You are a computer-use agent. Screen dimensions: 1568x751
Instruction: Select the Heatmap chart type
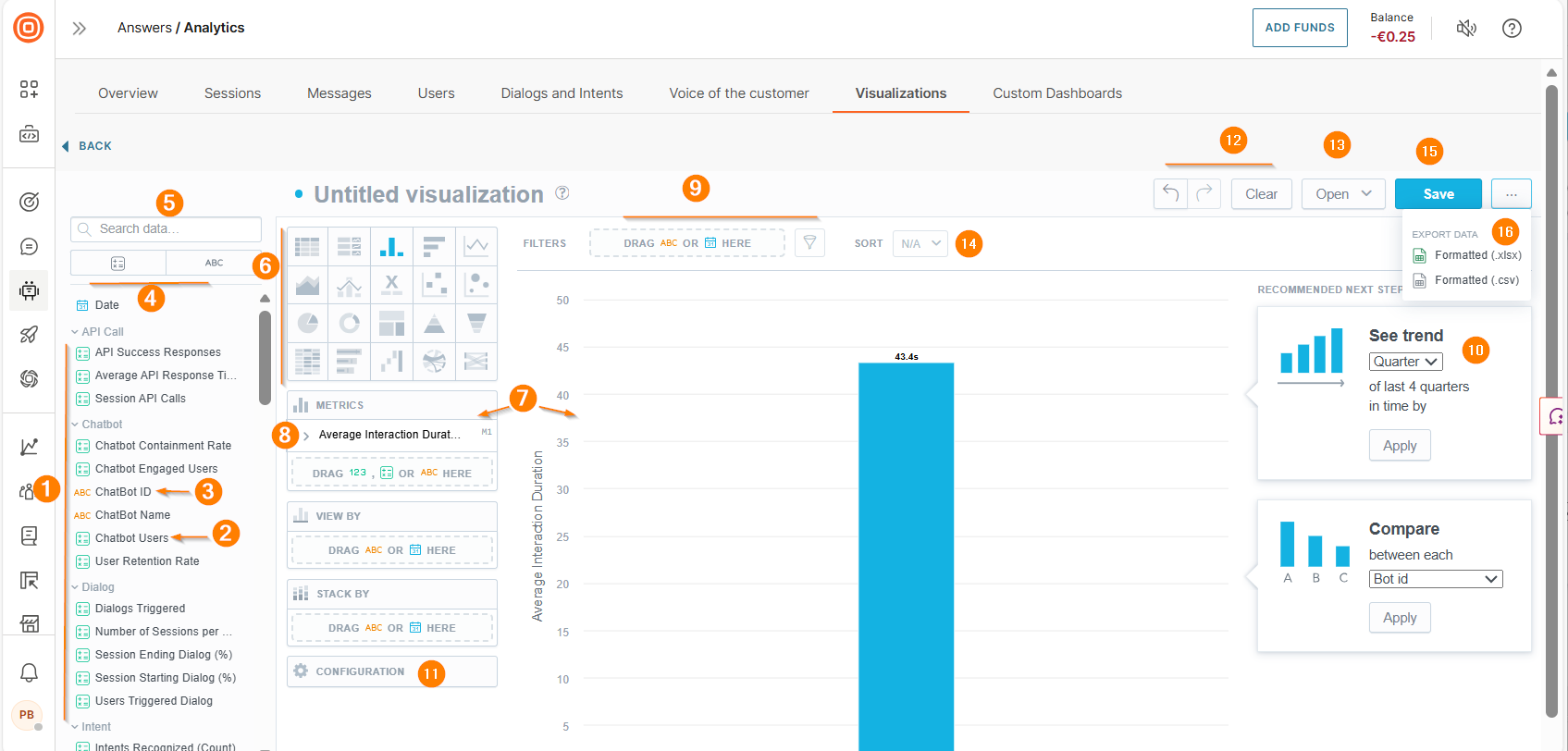(307, 361)
